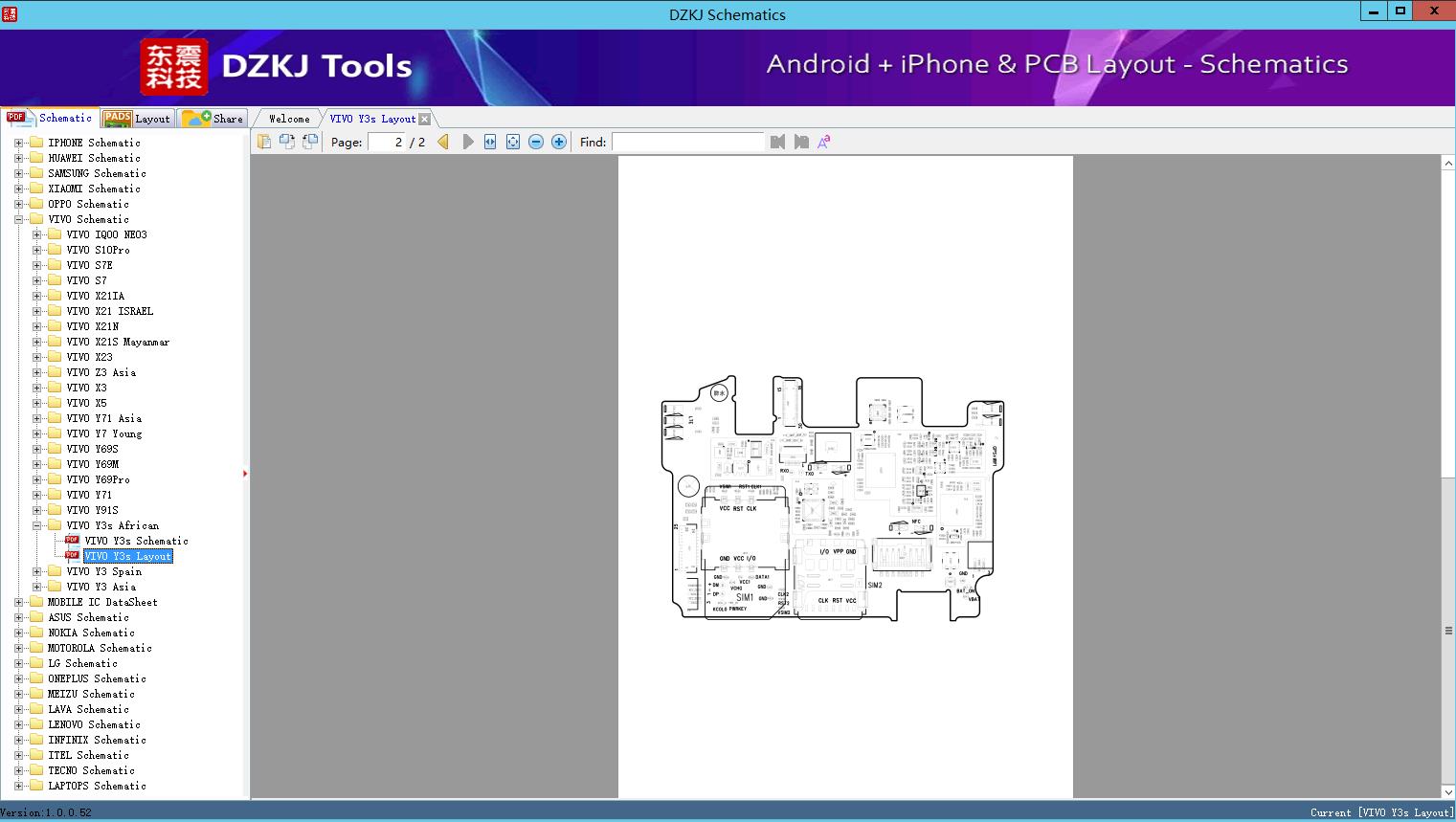Click the find previous match icon
This screenshot has height=822, width=1456.
tap(777, 142)
